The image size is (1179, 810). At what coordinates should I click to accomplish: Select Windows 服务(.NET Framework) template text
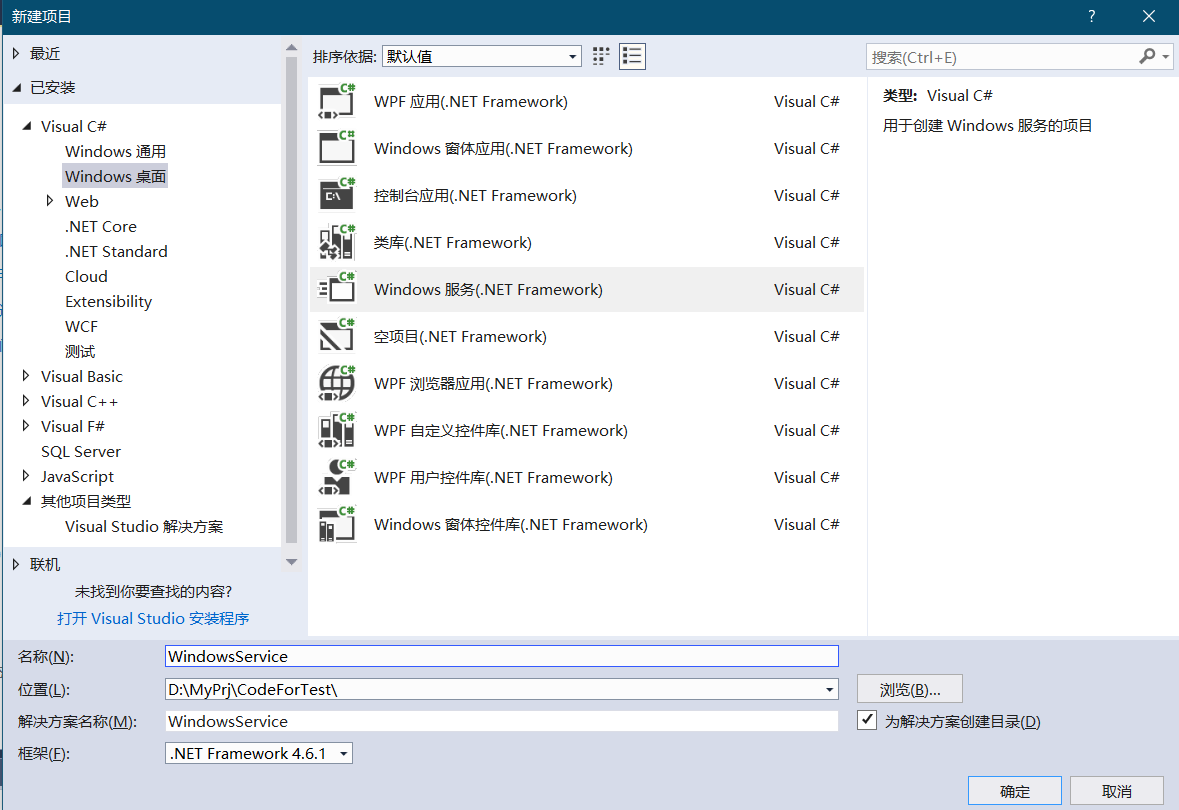[x=488, y=290]
